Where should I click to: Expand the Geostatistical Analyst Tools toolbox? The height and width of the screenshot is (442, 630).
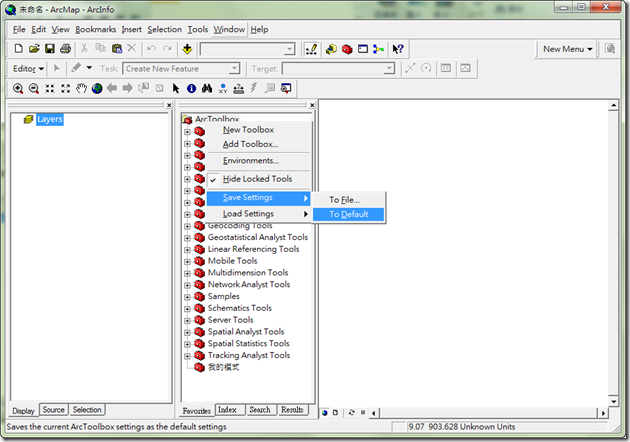(187, 238)
